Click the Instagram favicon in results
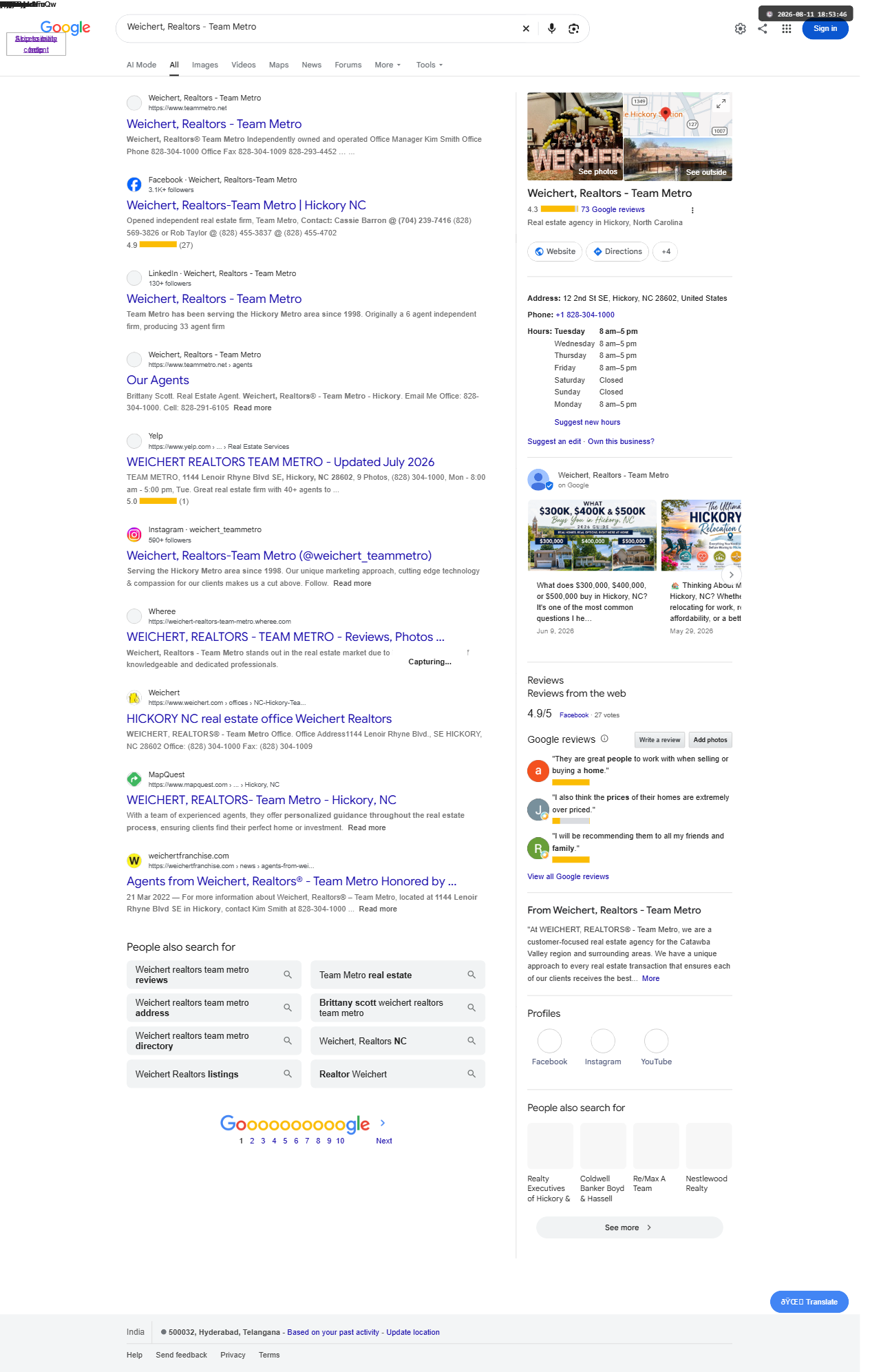 pyautogui.click(x=134, y=534)
